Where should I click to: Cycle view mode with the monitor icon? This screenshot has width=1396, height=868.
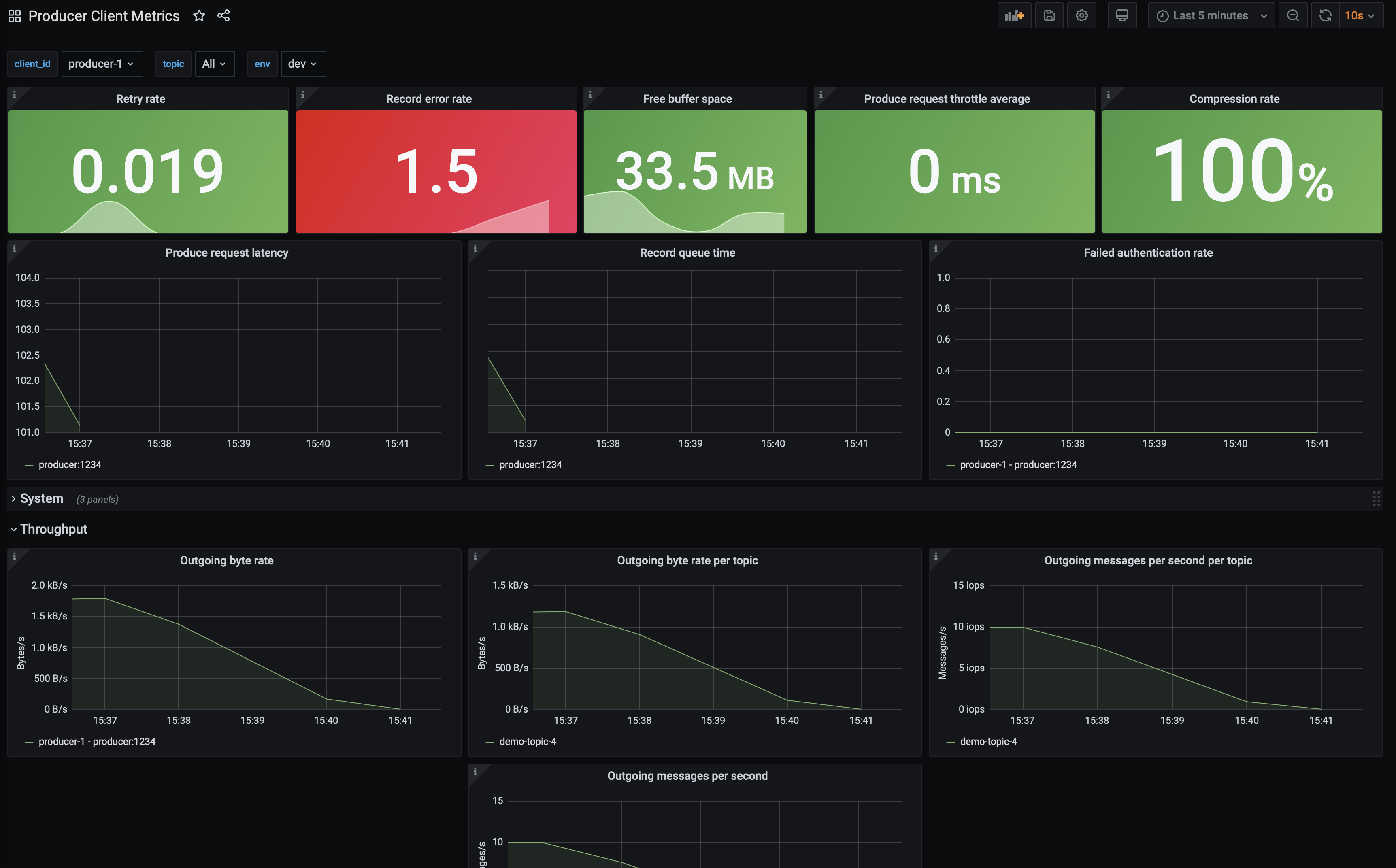[1121, 15]
